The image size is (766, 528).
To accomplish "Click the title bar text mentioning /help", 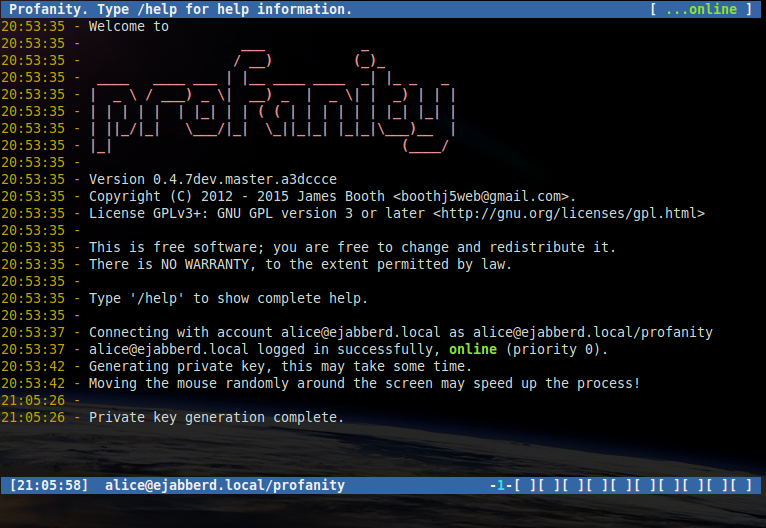I will (180, 9).
